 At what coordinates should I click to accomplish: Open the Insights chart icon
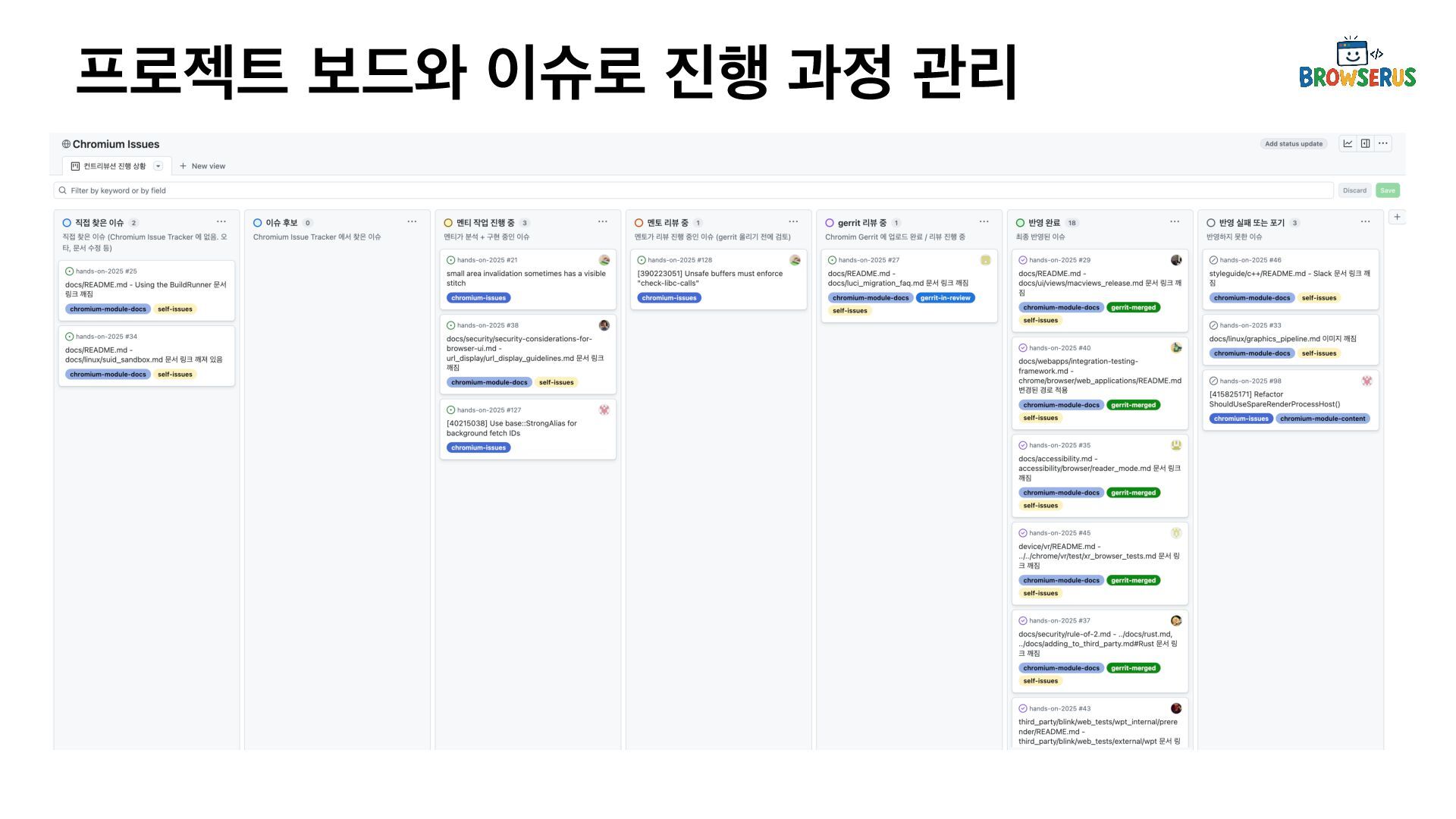coord(1348,143)
